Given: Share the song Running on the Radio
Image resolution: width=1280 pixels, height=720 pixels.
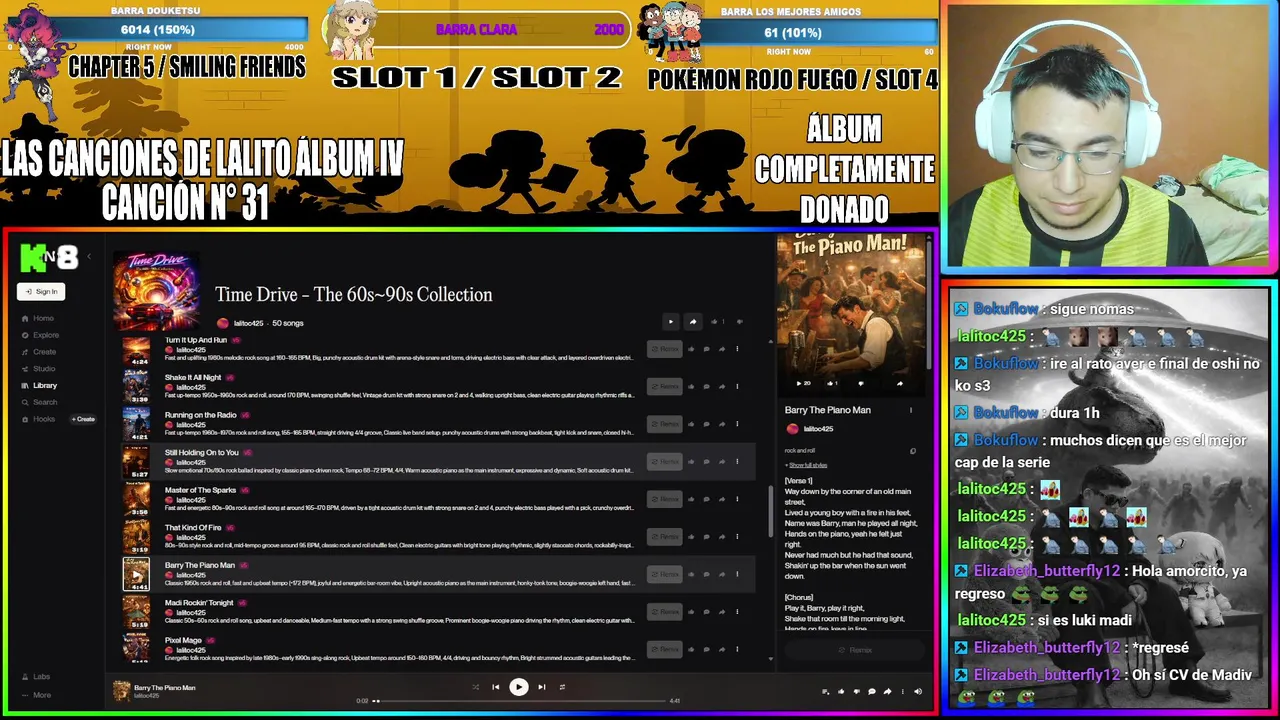Looking at the screenshot, I should click(721, 424).
